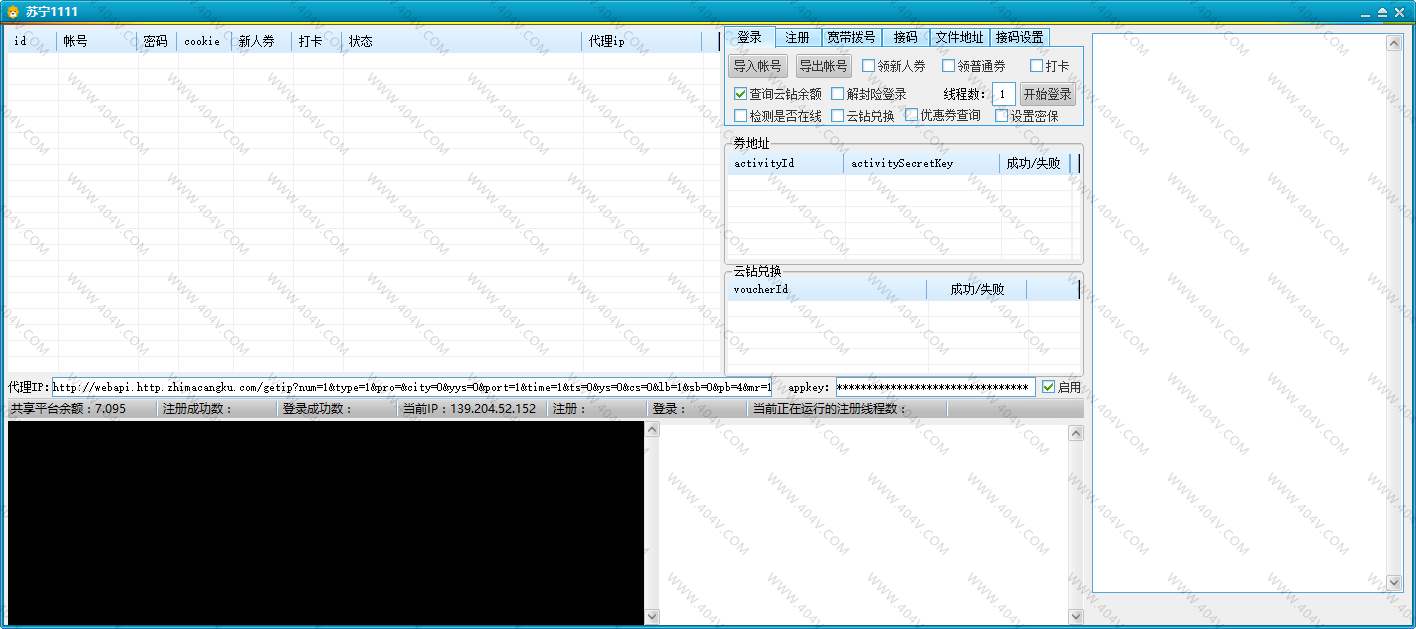Image resolution: width=1416 pixels, height=629 pixels.
Task: Click the 帐号 column header
Action: coord(76,41)
